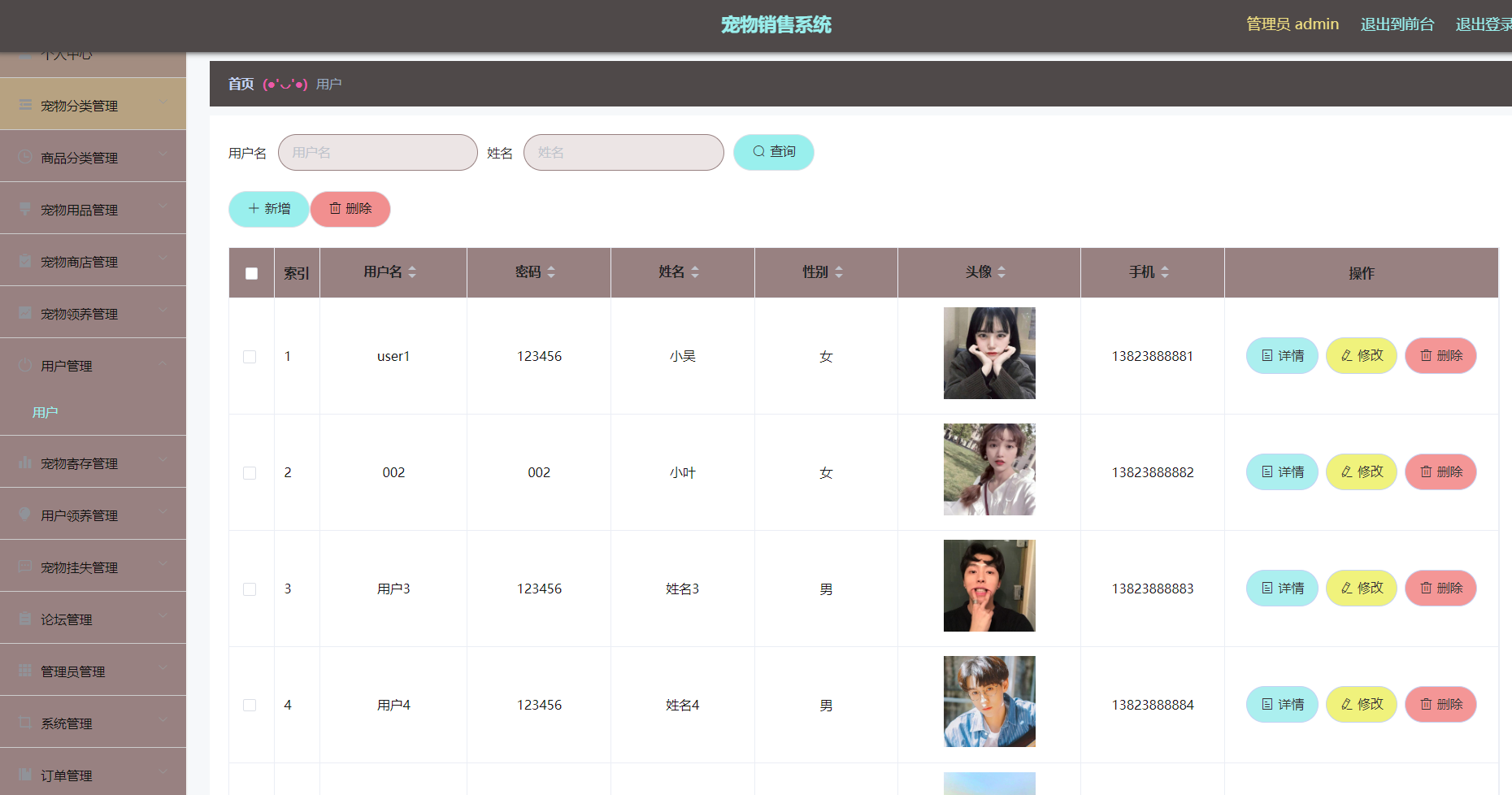Expand the 宠物分类管理 chevron
Screen dimensions: 1512x795
pos(163,102)
